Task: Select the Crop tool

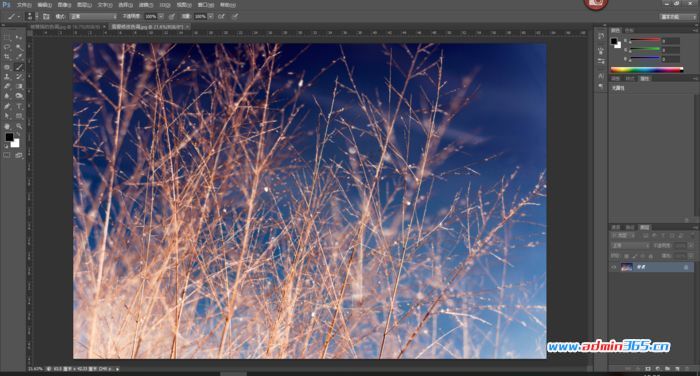Action: pos(7,57)
